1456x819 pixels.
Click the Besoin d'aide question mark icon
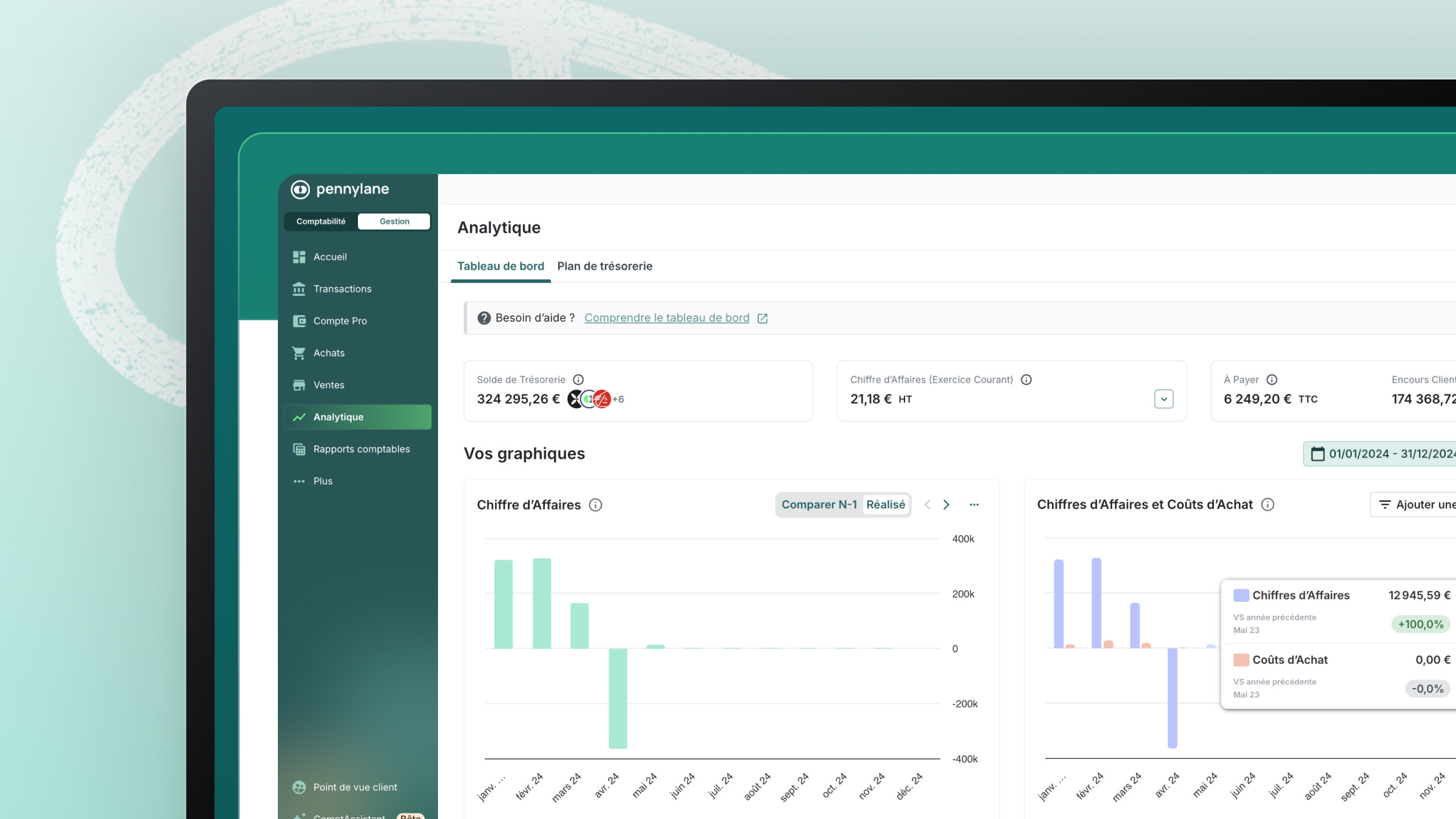484,318
